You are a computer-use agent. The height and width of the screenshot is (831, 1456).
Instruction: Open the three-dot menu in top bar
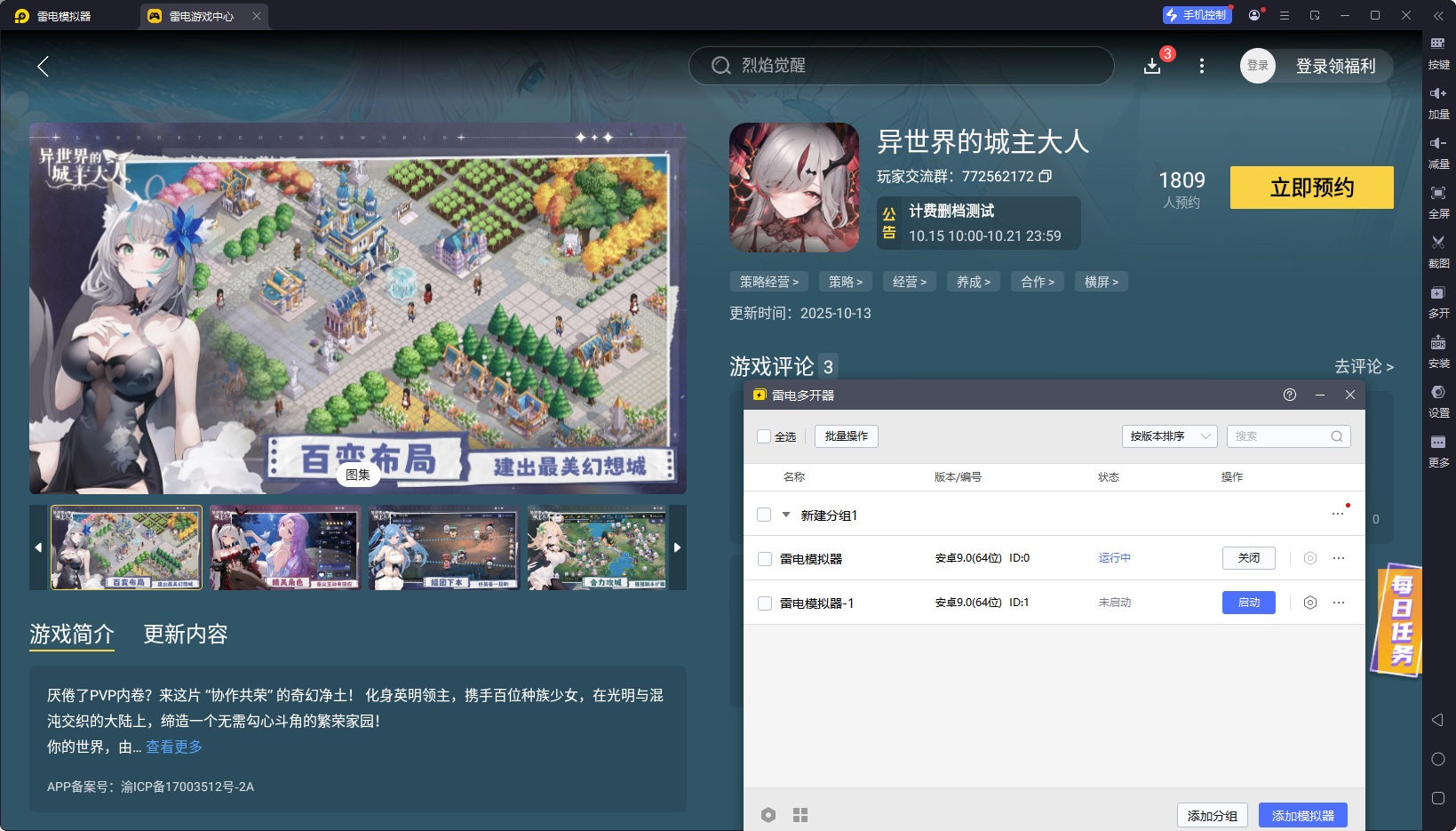point(1202,66)
